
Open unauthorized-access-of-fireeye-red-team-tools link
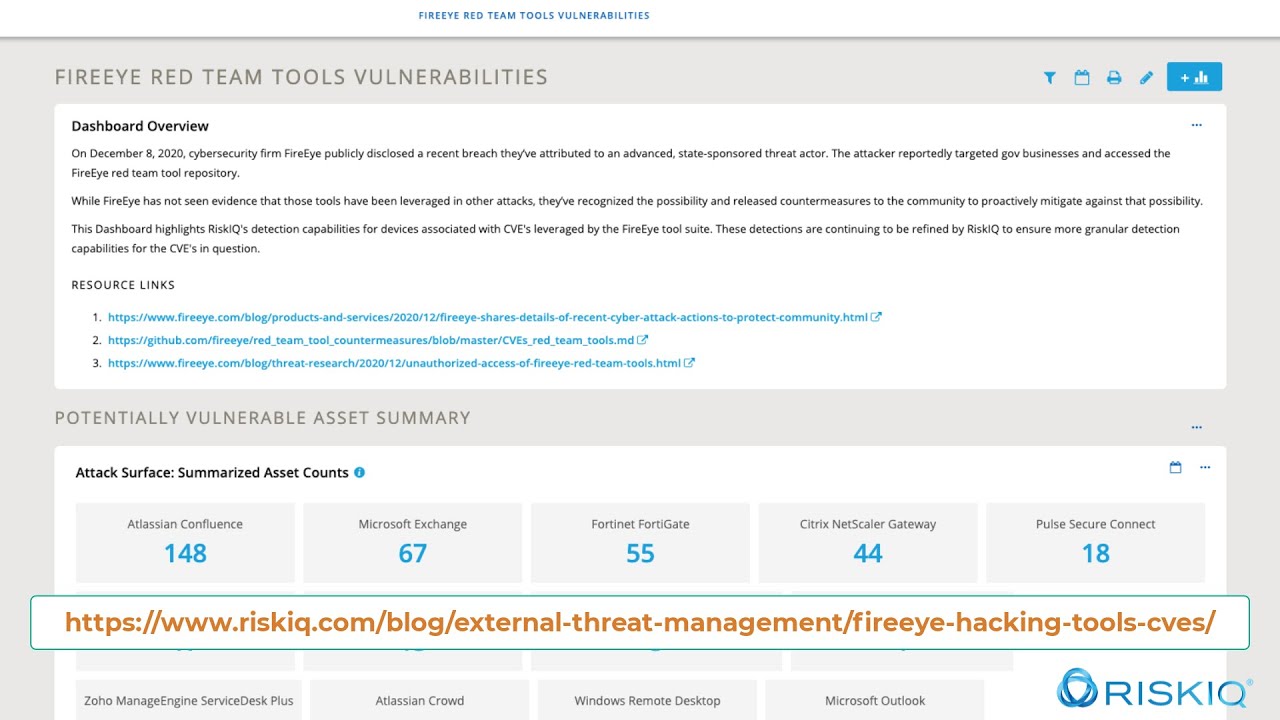(x=394, y=363)
